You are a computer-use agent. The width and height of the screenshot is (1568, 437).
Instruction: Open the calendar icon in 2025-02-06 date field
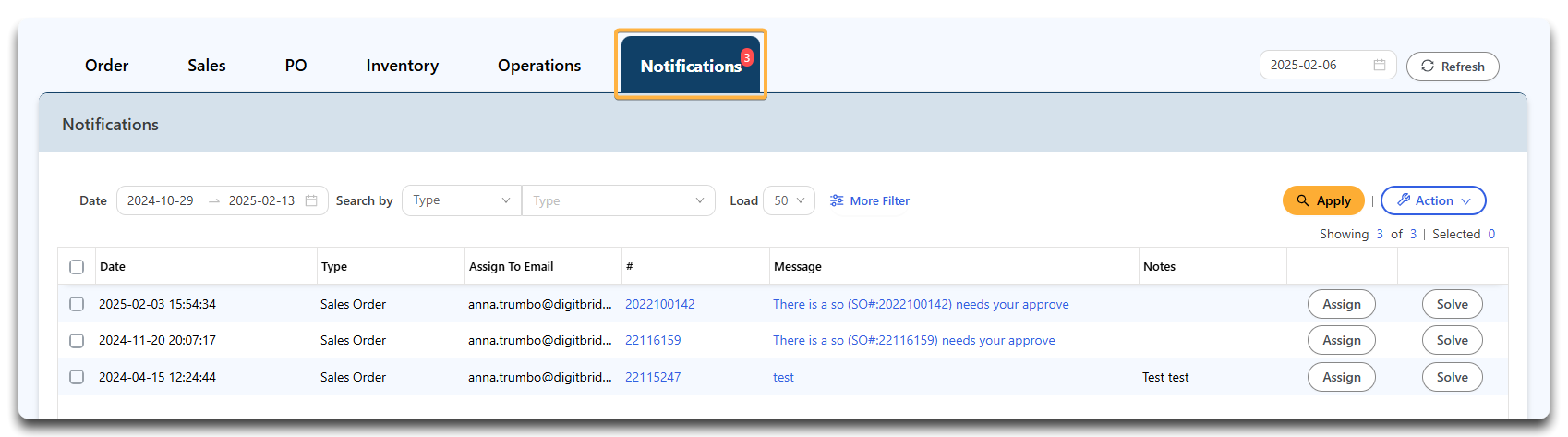[x=1380, y=65]
